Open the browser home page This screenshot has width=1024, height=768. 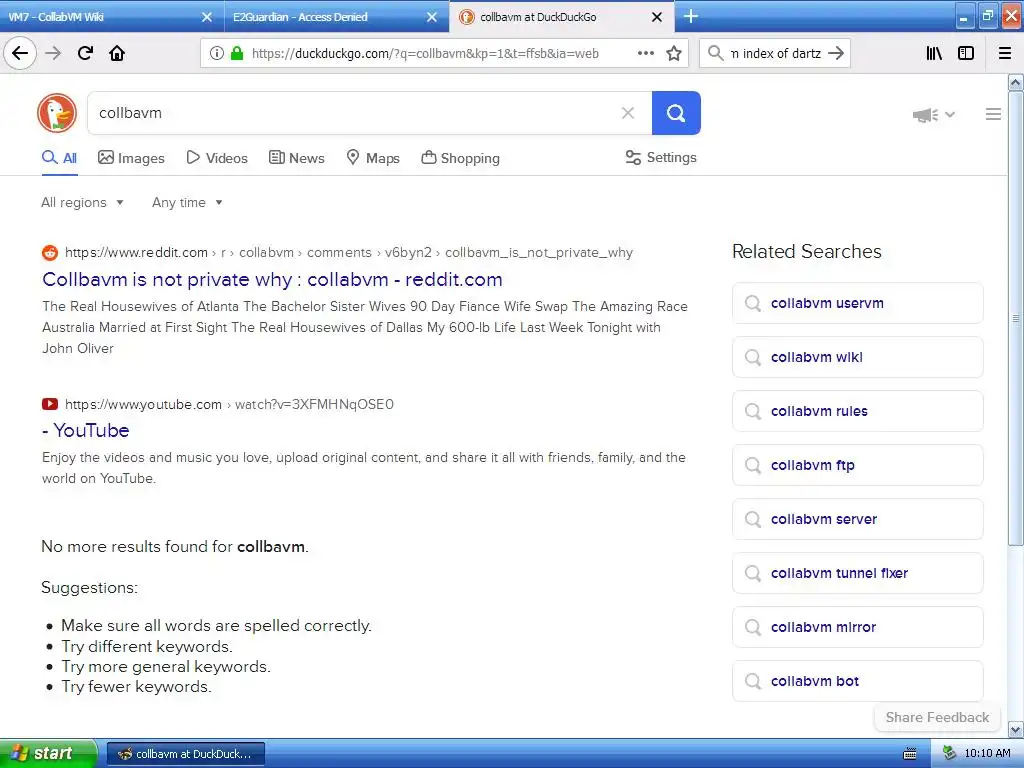(x=117, y=53)
